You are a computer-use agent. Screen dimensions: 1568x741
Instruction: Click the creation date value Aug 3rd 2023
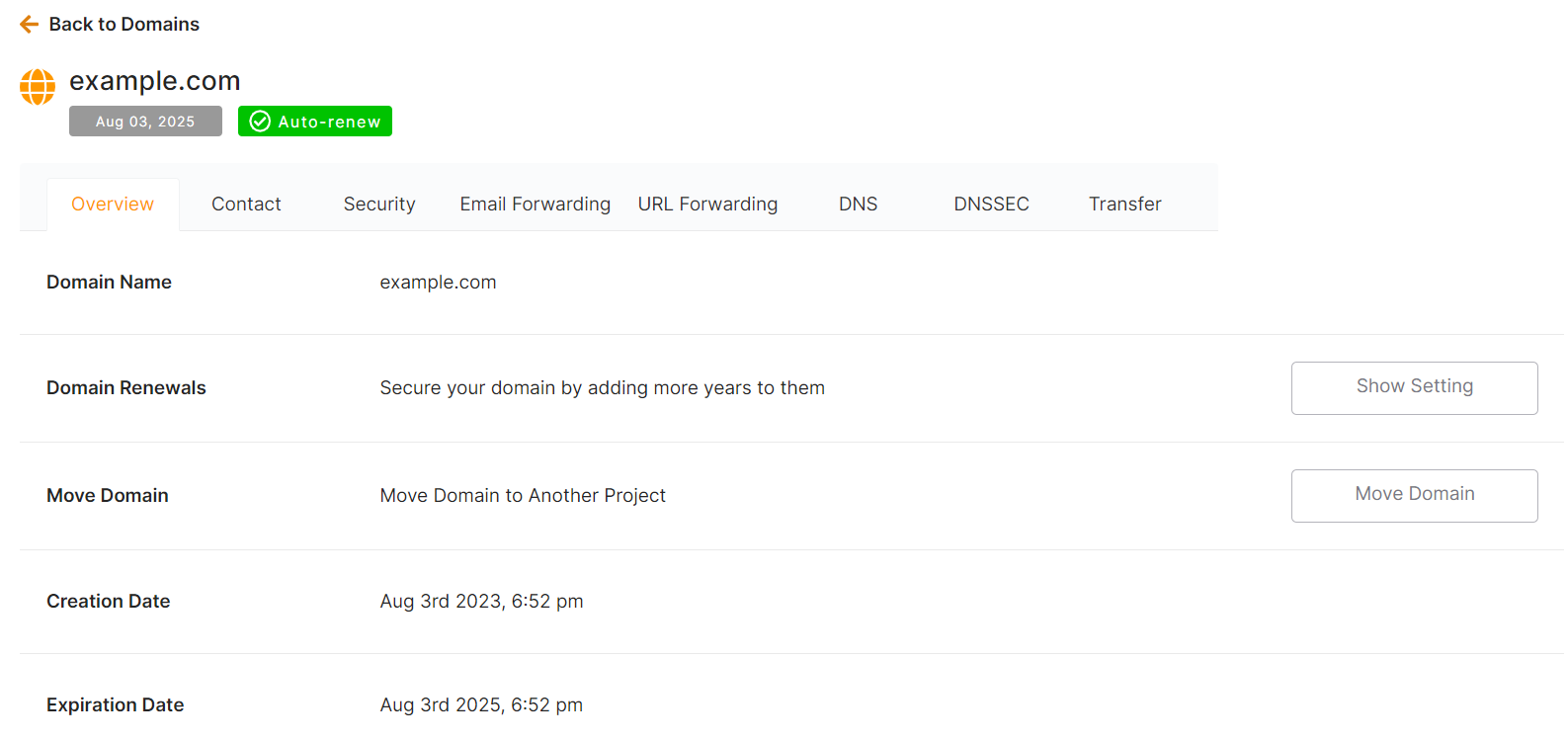point(481,602)
